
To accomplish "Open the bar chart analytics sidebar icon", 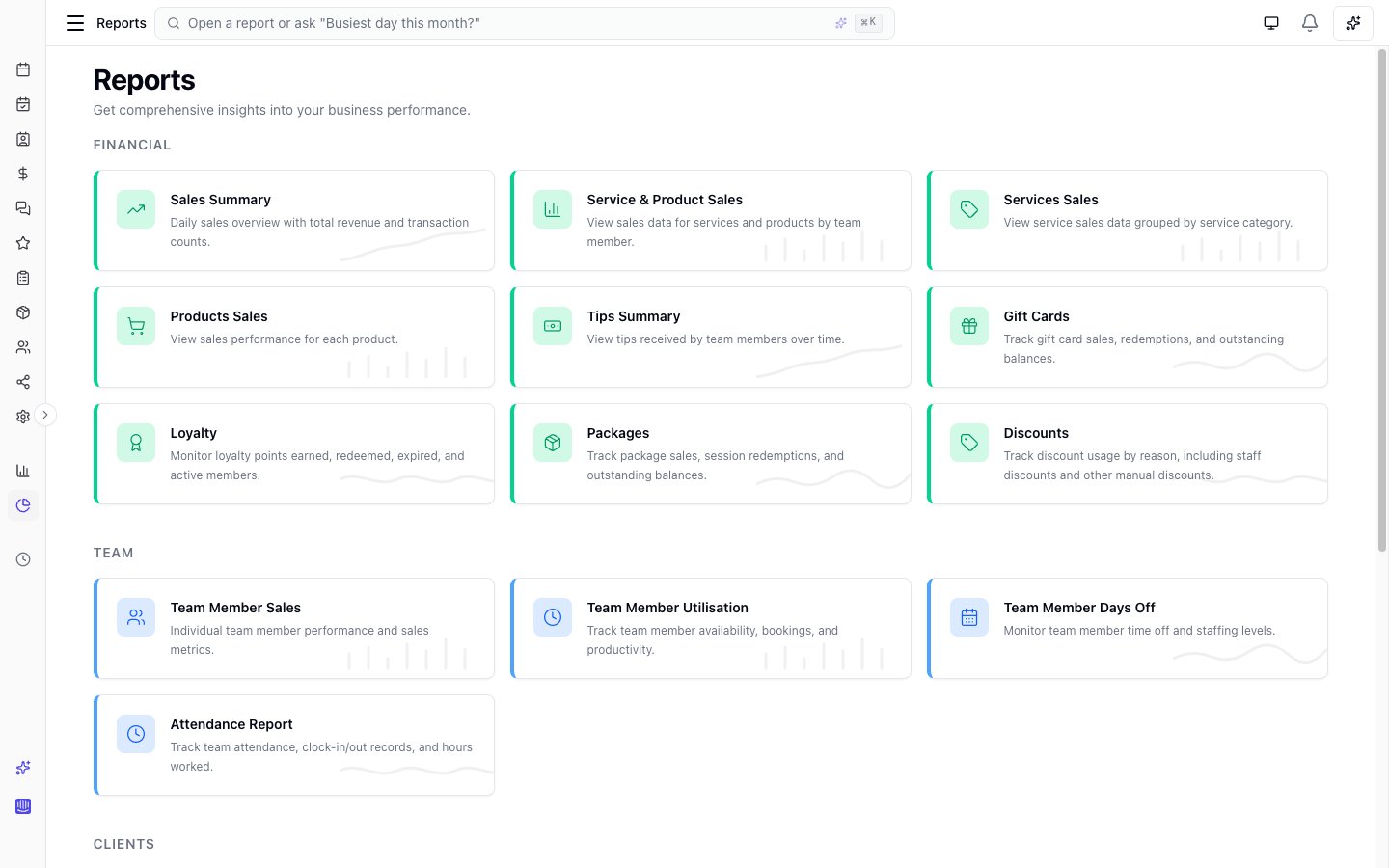I will pyautogui.click(x=23, y=471).
